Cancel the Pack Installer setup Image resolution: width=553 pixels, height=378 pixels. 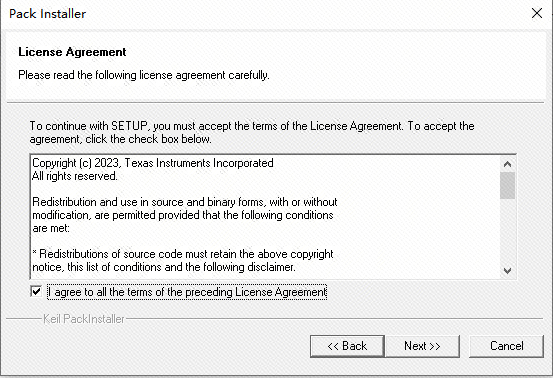[506, 346]
